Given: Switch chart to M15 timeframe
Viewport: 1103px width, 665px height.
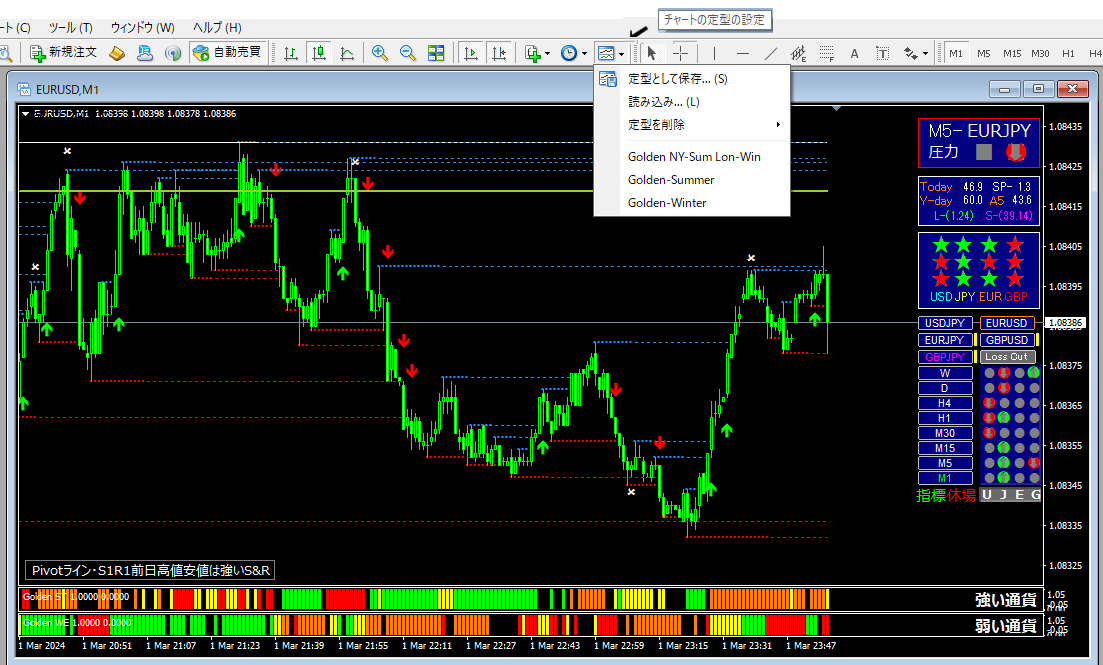Looking at the screenshot, I should [1012, 53].
